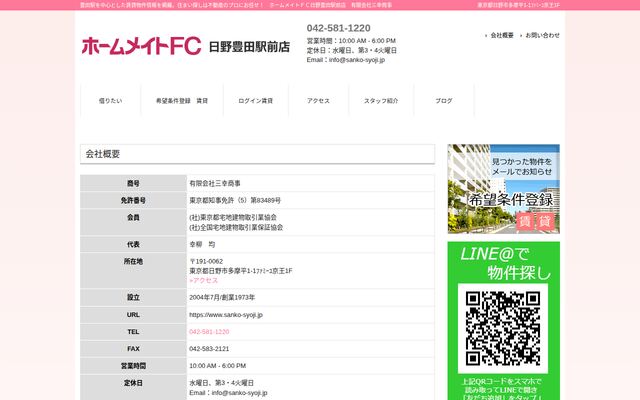Open the アクセス navigation item

pos(318,101)
